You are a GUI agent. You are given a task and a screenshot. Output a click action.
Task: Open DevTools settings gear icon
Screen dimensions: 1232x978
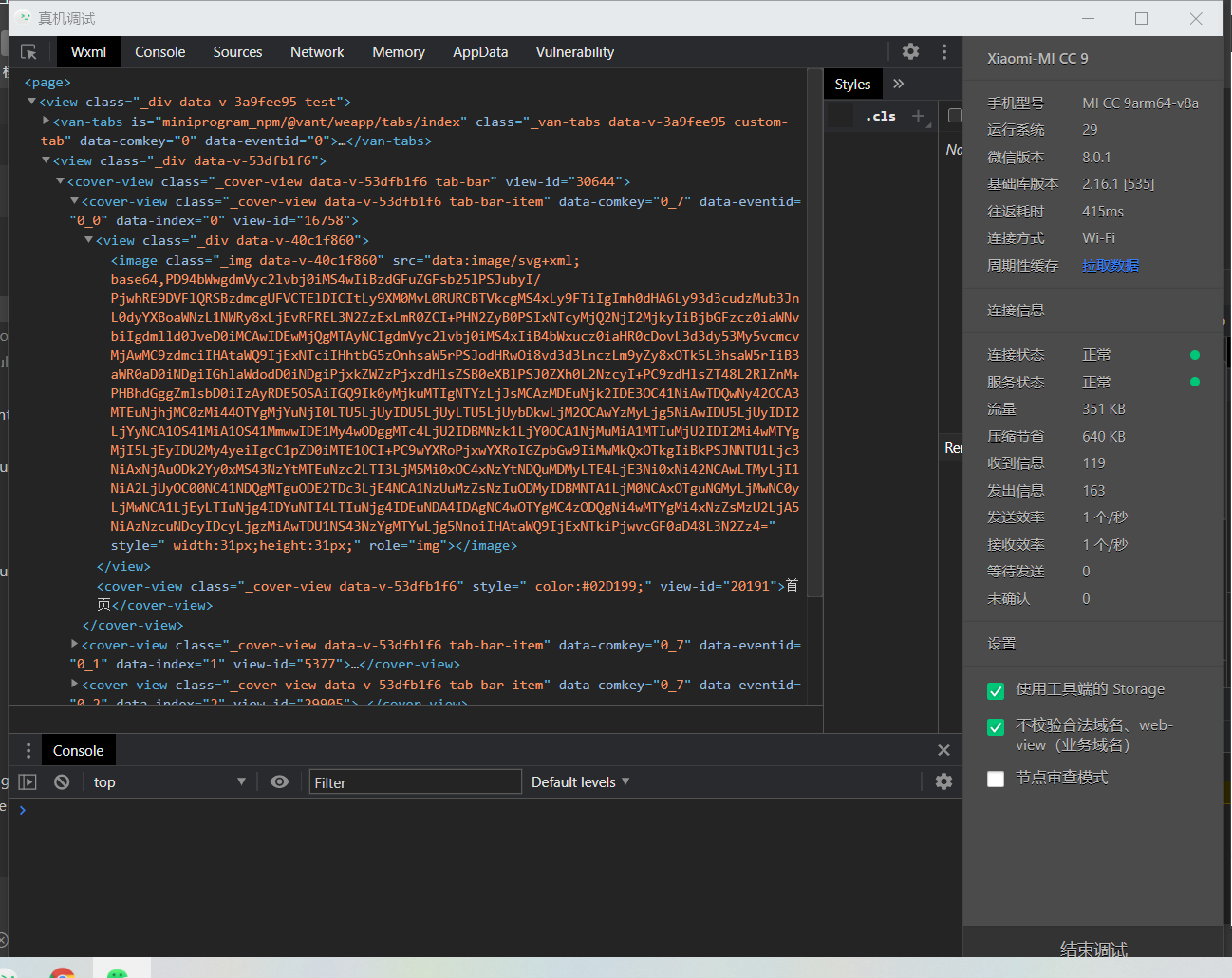pos(910,51)
